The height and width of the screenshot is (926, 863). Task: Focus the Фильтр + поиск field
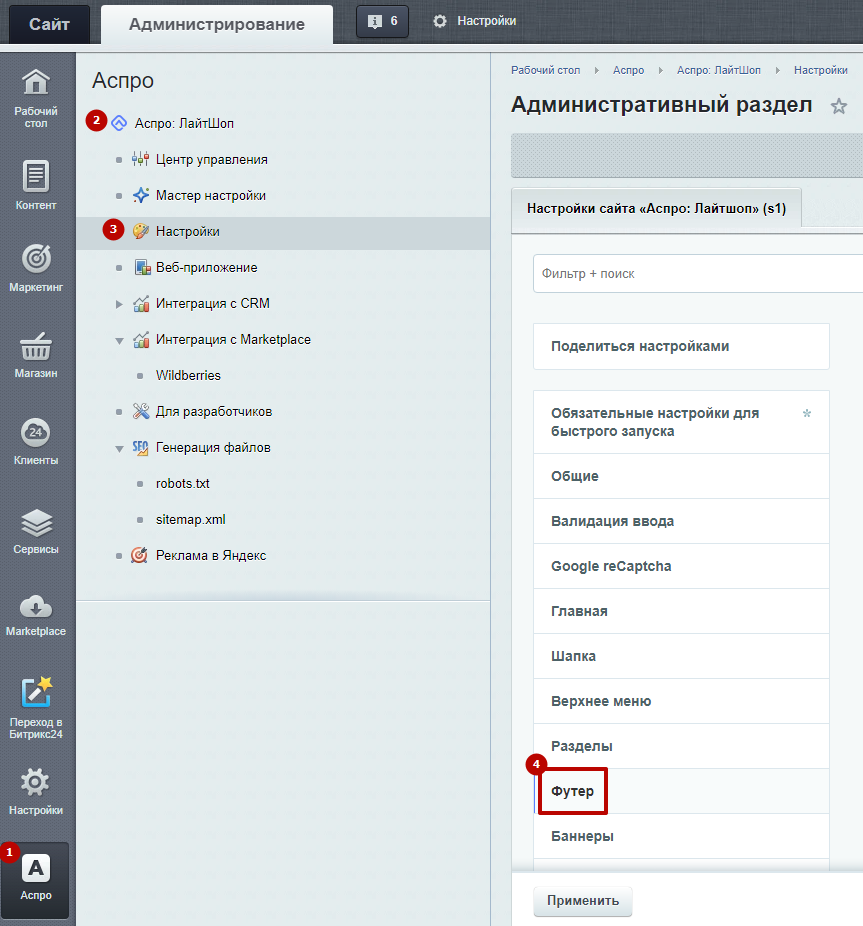[698, 273]
